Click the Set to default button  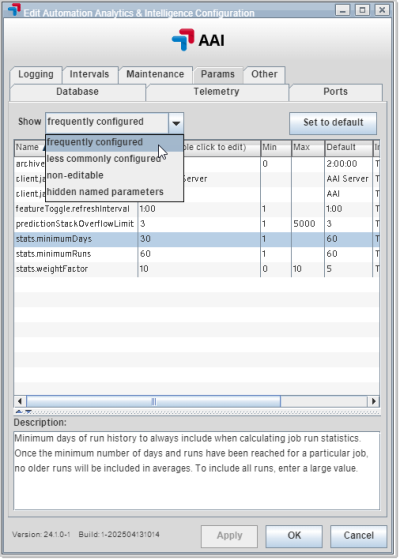[x=333, y=123]
